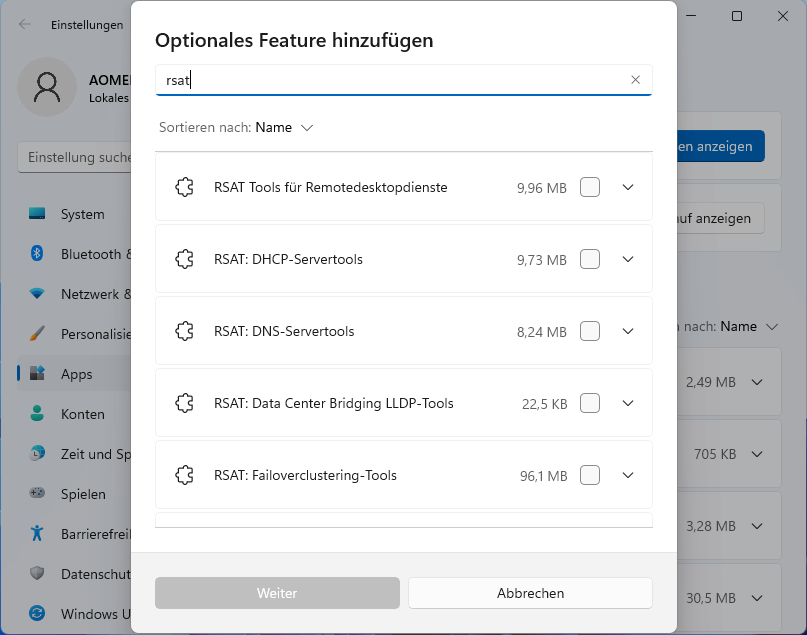Clear the rsat search text with X
The width and height of the screenshot is (807, 635).
[x=636, y=80]
